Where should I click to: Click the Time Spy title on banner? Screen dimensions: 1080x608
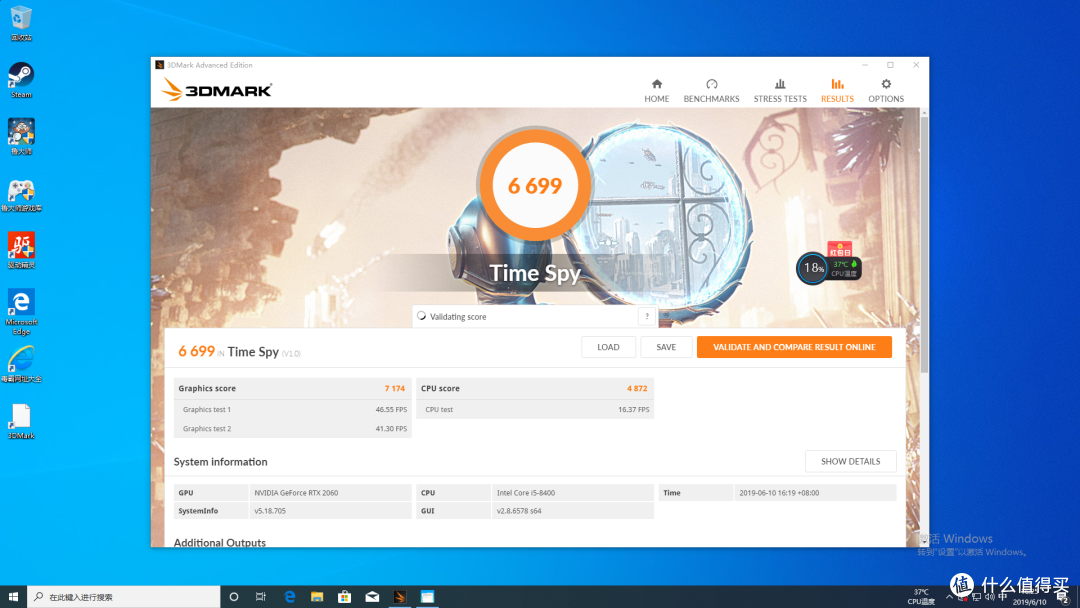(x=534, y=273)
